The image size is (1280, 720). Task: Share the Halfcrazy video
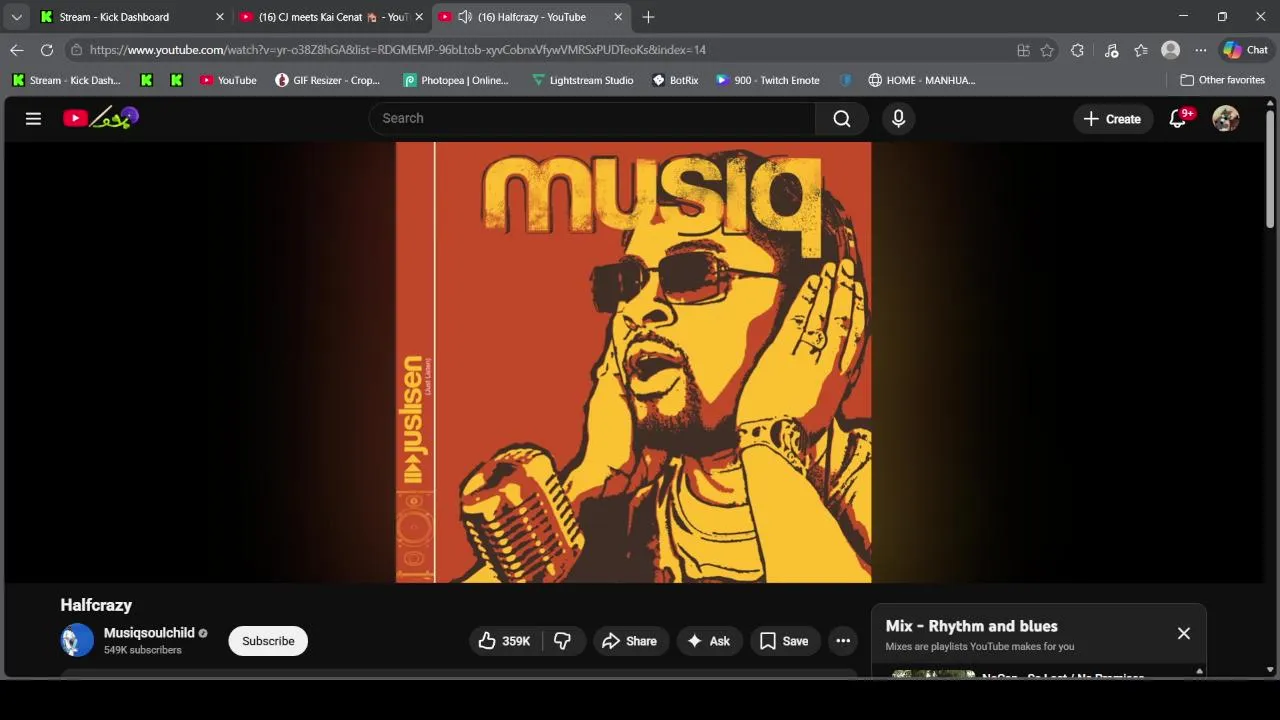[x=630, y=641]
